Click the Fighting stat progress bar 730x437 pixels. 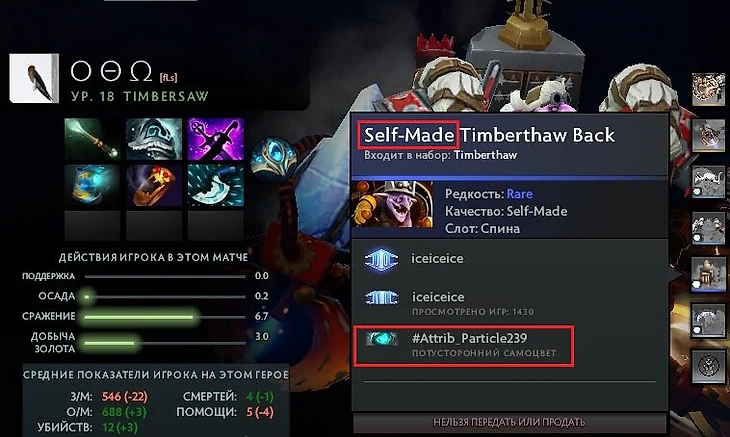[x=165, y=317]
